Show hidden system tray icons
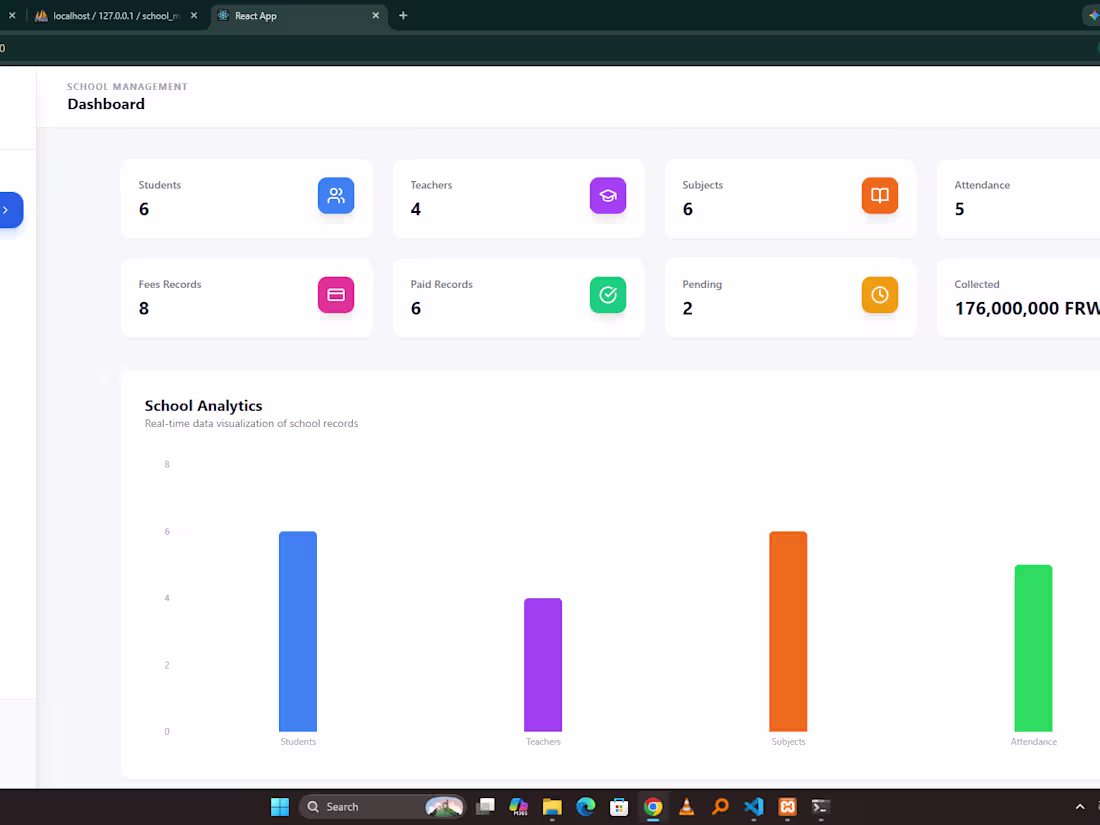Viewport: 1100px width, 825px height. [x=1080, y=807]
